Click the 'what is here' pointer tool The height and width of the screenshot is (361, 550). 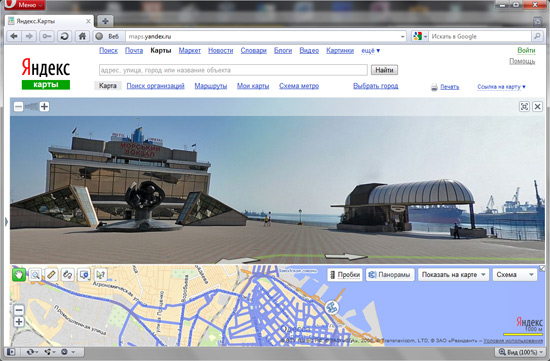point(100,275)
